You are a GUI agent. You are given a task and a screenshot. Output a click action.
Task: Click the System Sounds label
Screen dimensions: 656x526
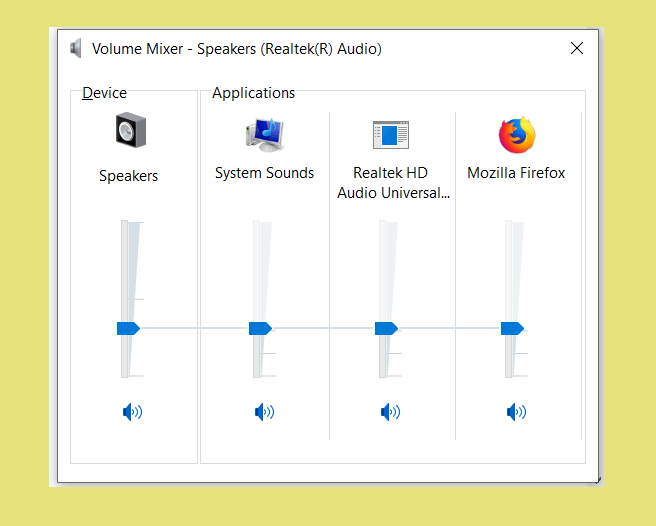(264, 173)
